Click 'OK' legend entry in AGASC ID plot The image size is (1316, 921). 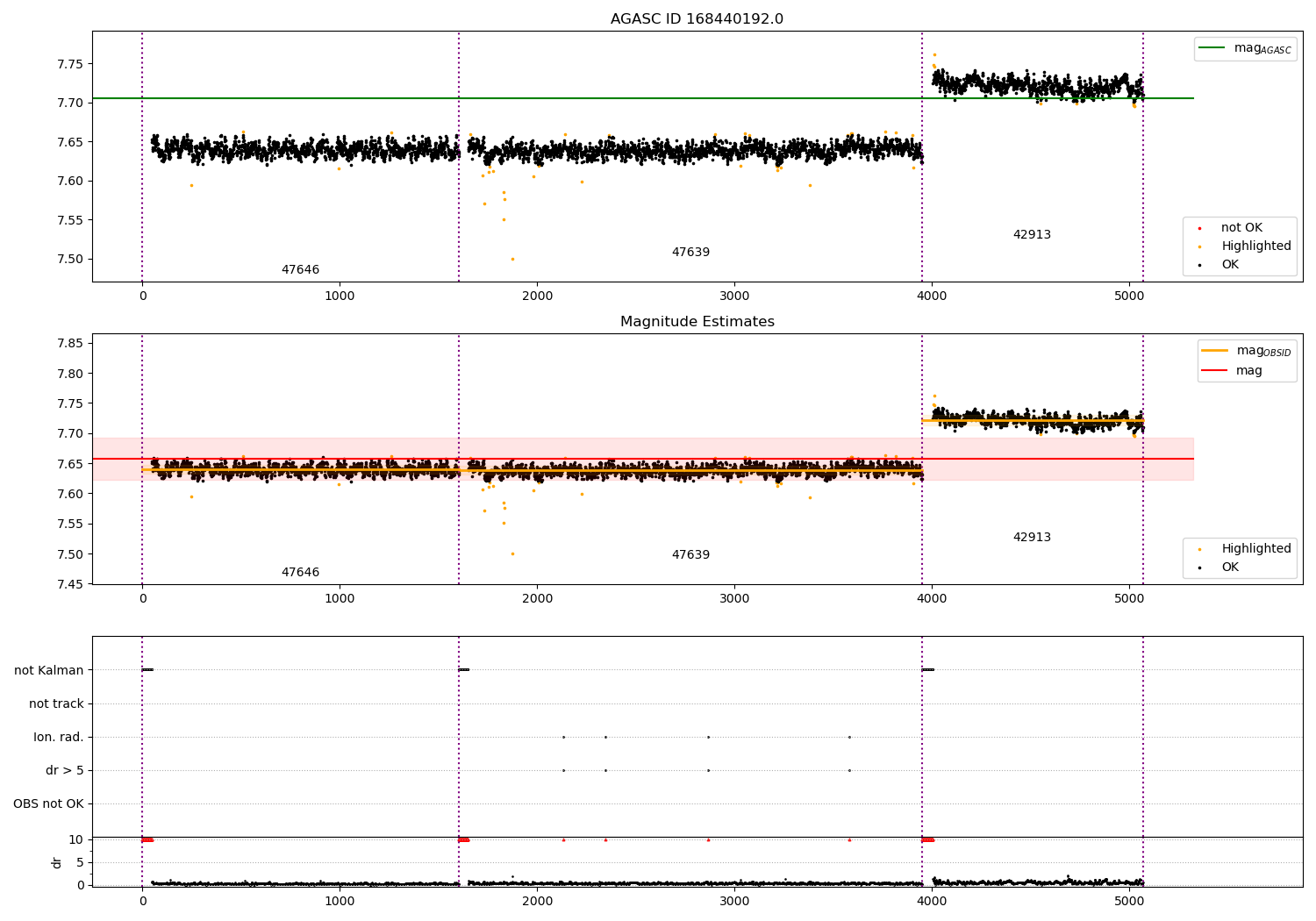(x=1219, y=265)
